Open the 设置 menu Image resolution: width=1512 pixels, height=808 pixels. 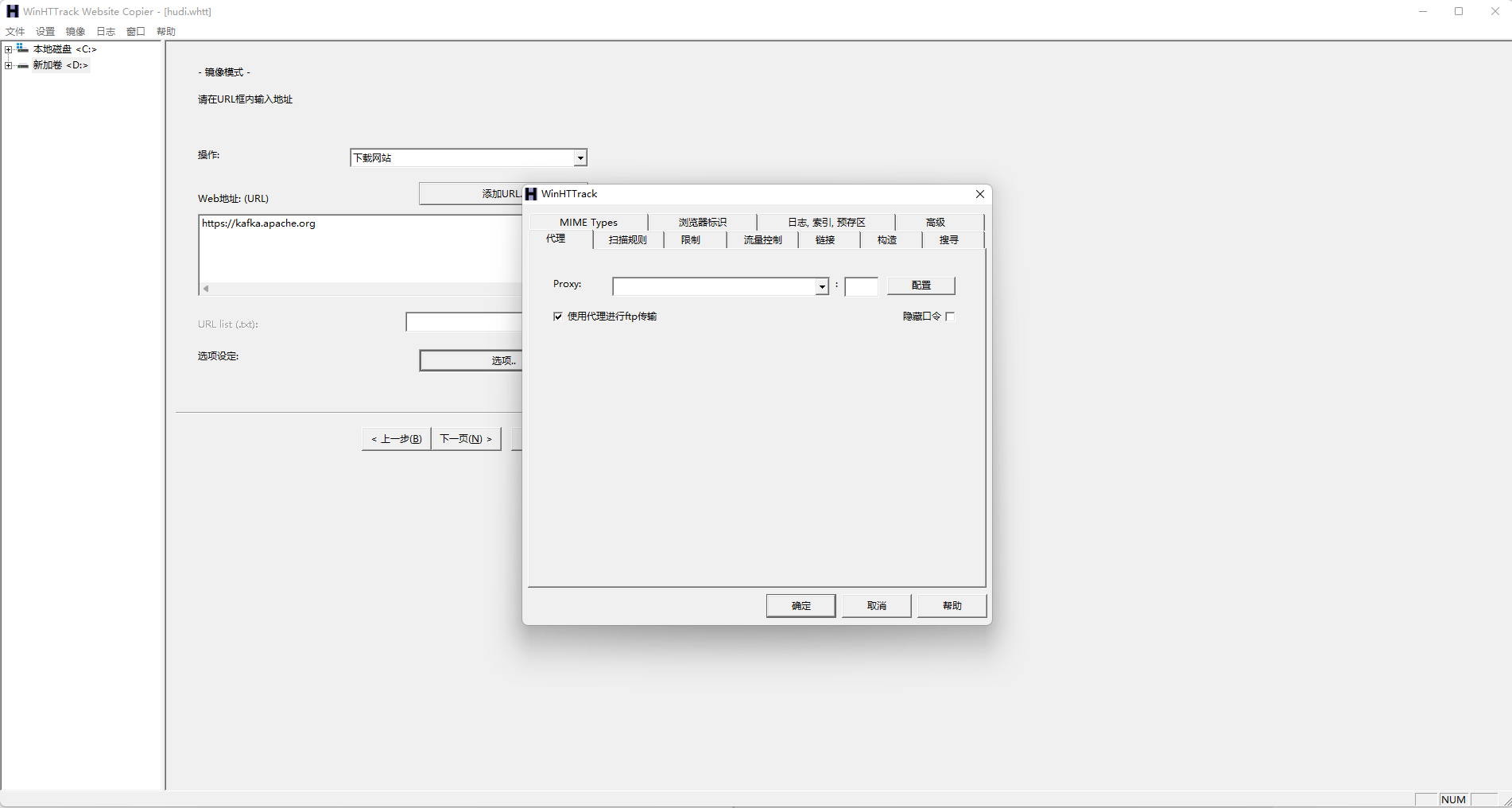[45, 32]
